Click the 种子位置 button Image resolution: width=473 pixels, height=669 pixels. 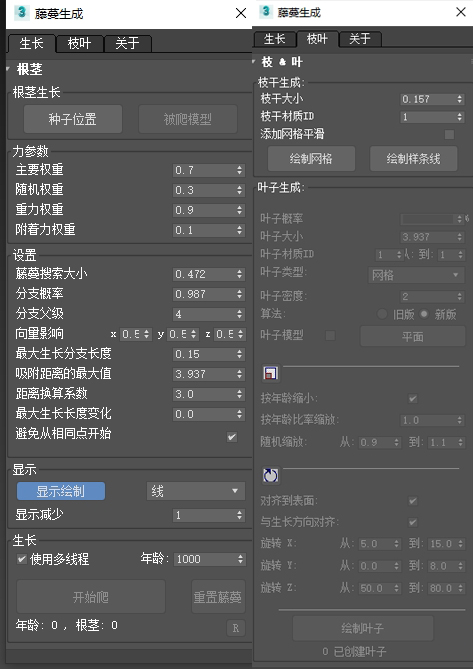pos(73,119)
